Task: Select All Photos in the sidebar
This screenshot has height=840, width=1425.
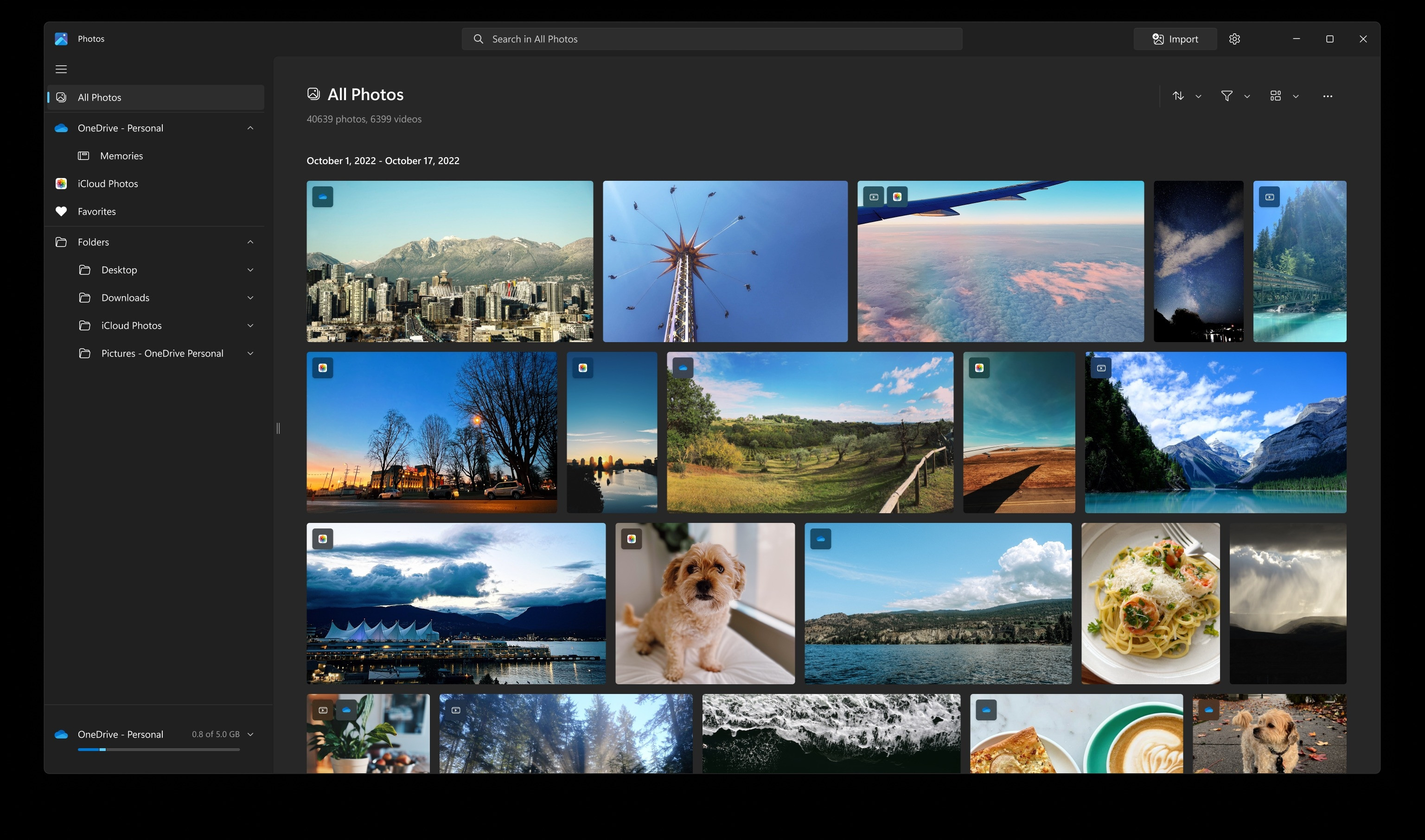Action: (x=99, y=97)
